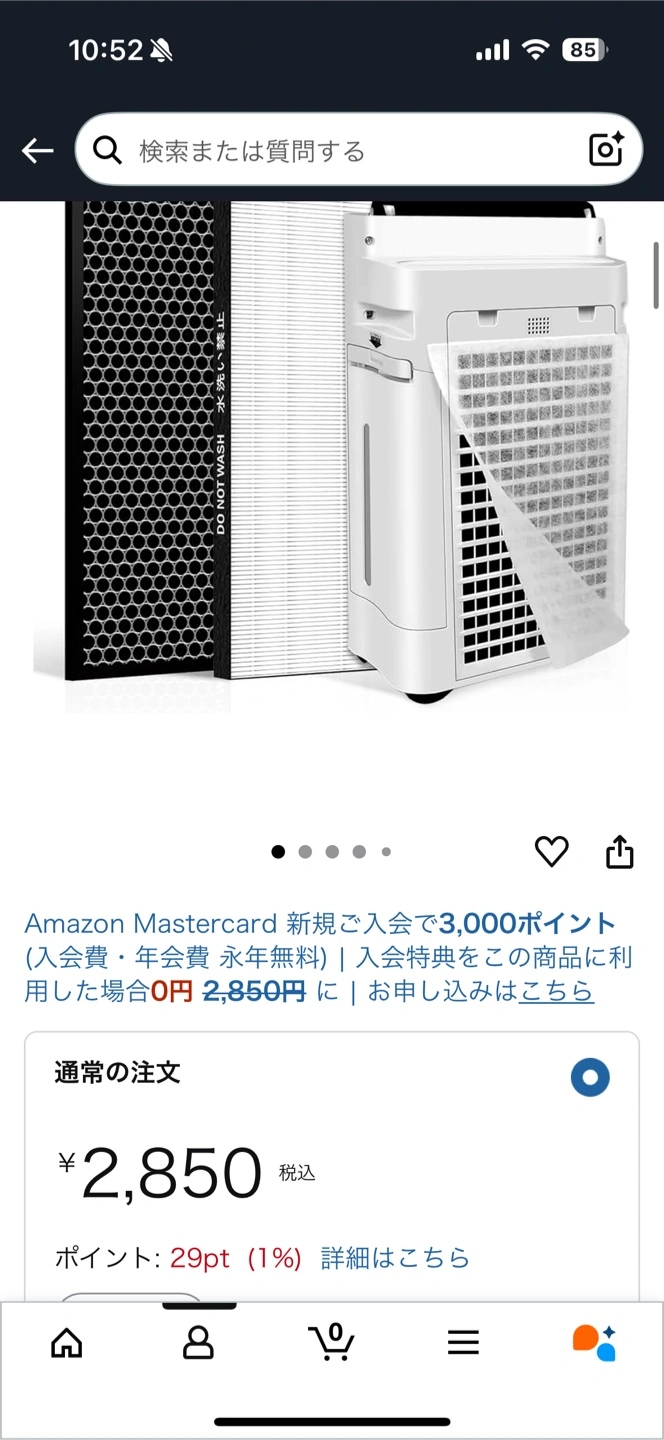
Task: Launch the Rufus AI assistant icon
Action: coord(594,1342)
